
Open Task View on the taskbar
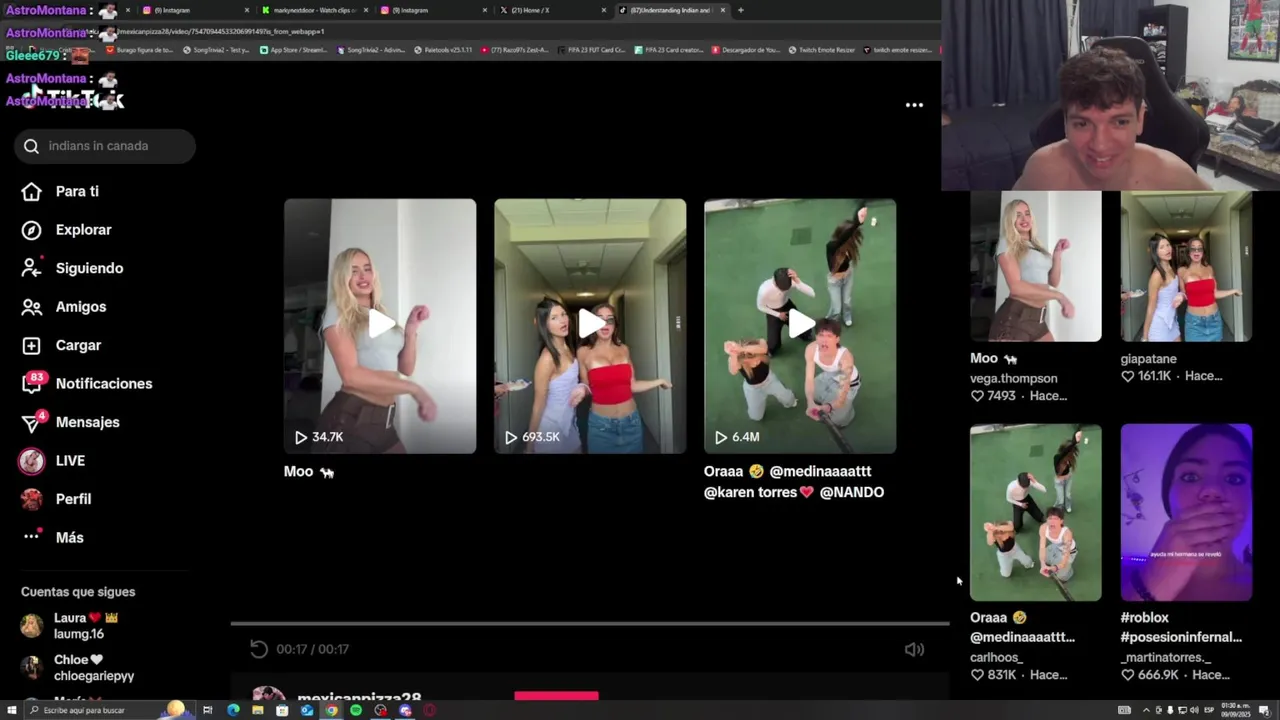tap(208, 710)
